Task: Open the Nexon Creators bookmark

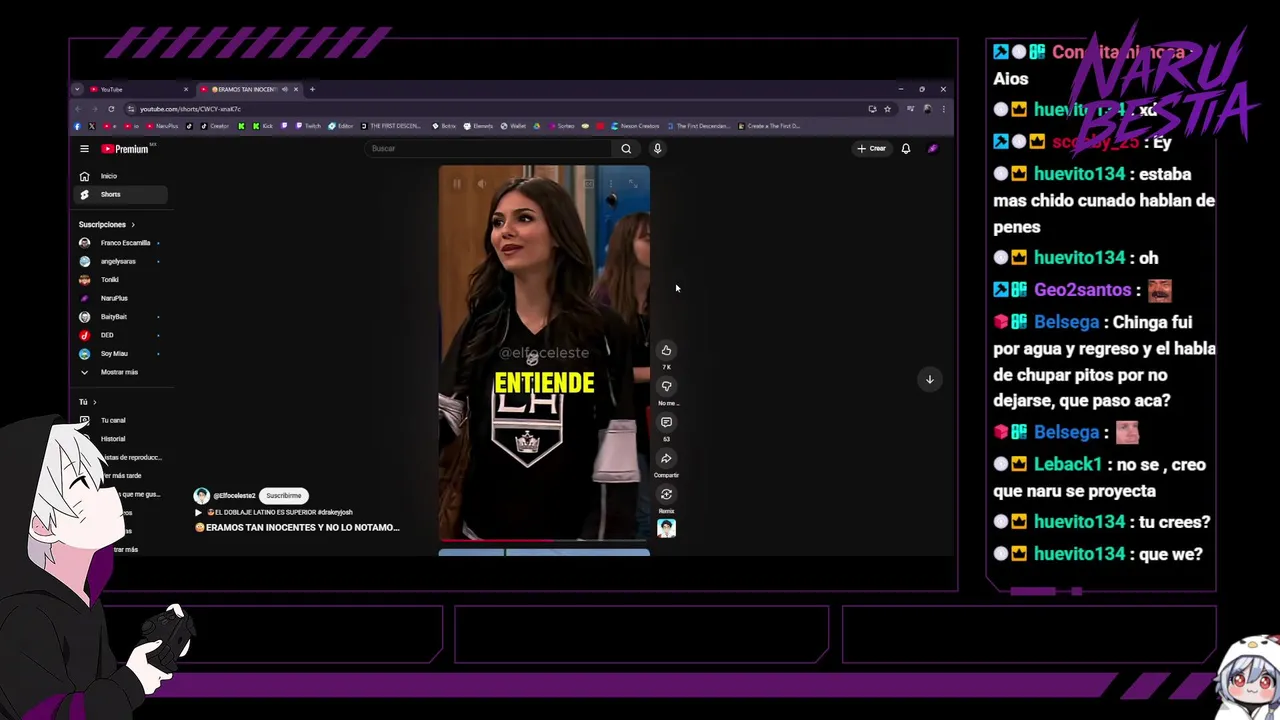Action: [x=636, y=126]
